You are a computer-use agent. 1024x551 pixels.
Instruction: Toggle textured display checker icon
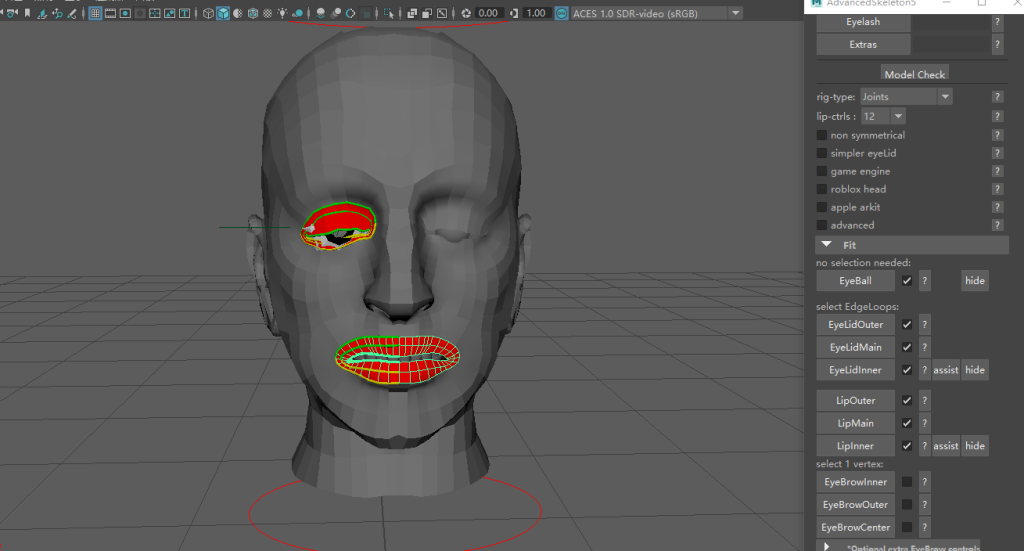[268, 13]
